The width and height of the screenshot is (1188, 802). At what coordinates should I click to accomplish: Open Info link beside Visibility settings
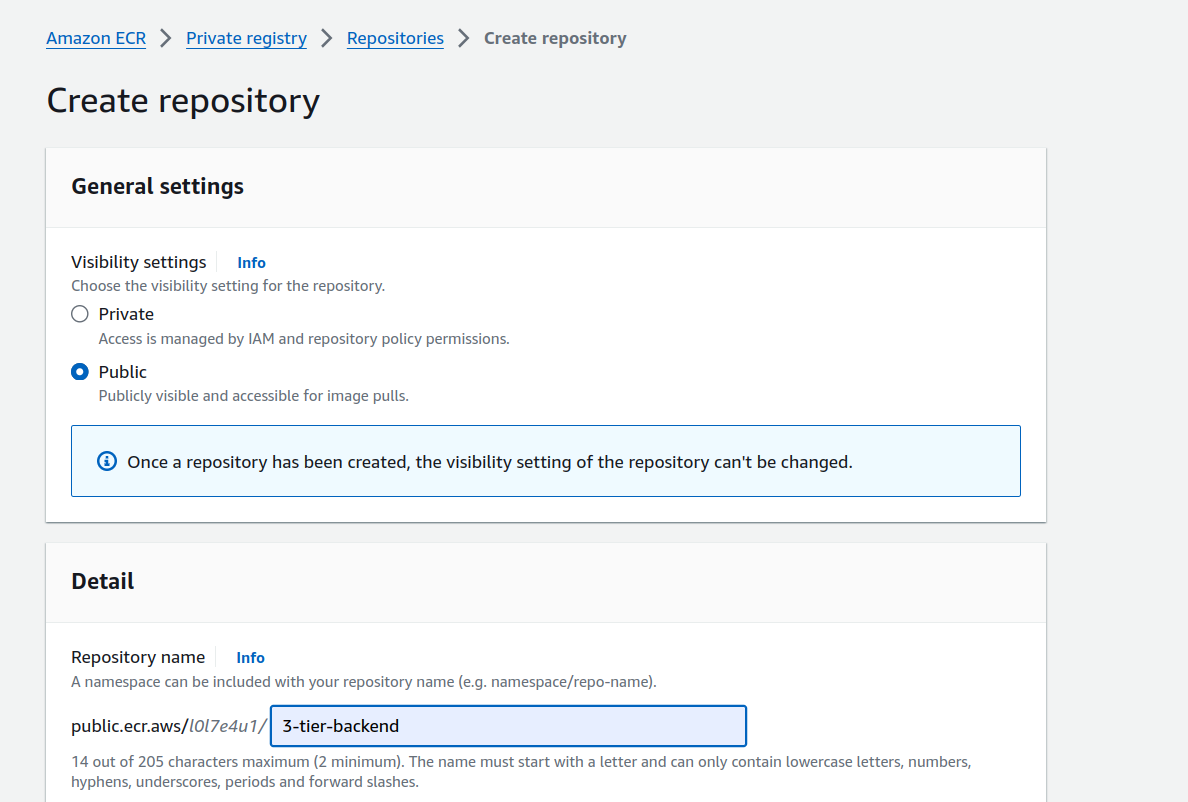coord(251,263)
